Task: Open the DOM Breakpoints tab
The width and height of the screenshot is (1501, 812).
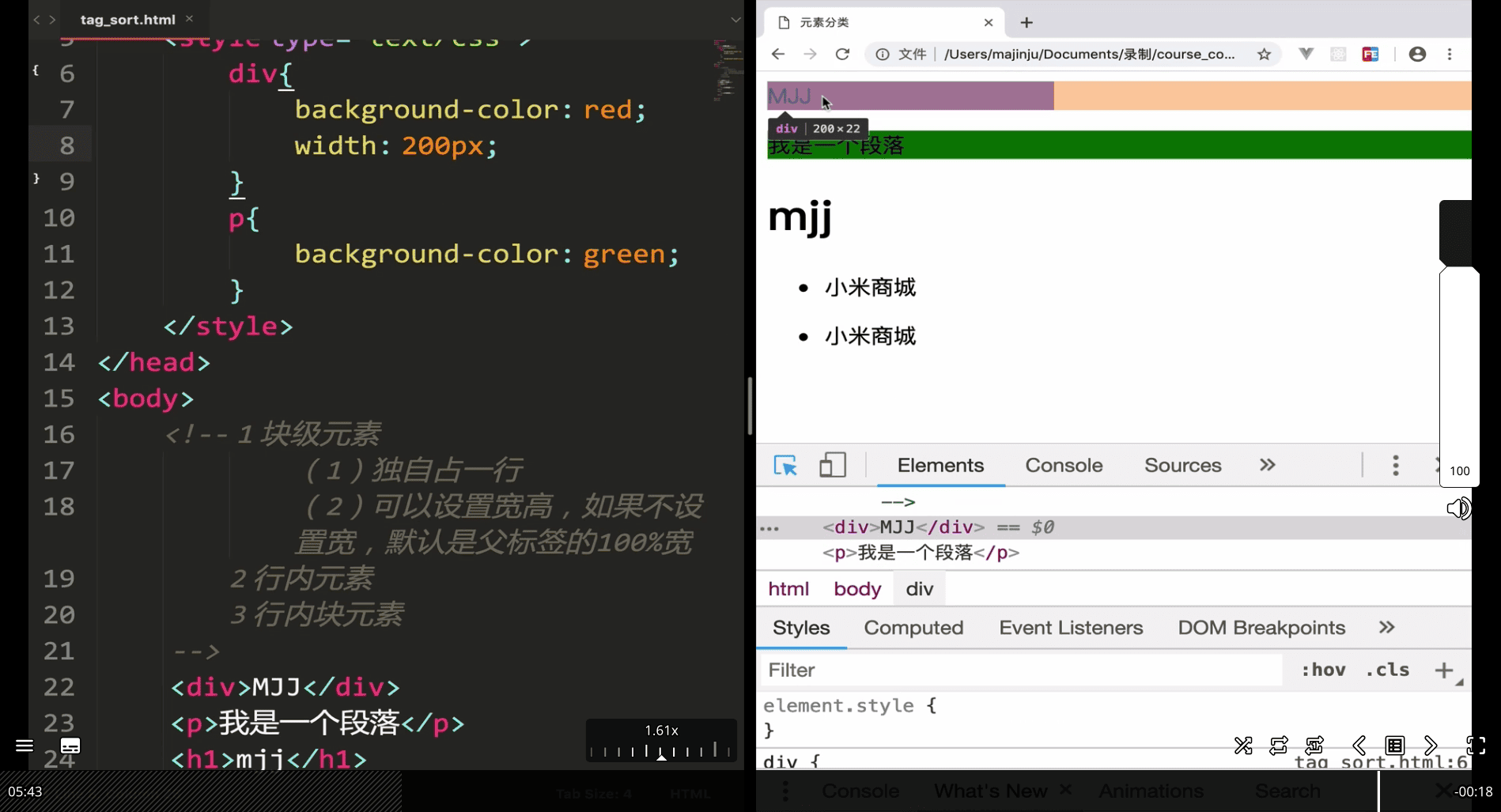Action: [1261, 628]
